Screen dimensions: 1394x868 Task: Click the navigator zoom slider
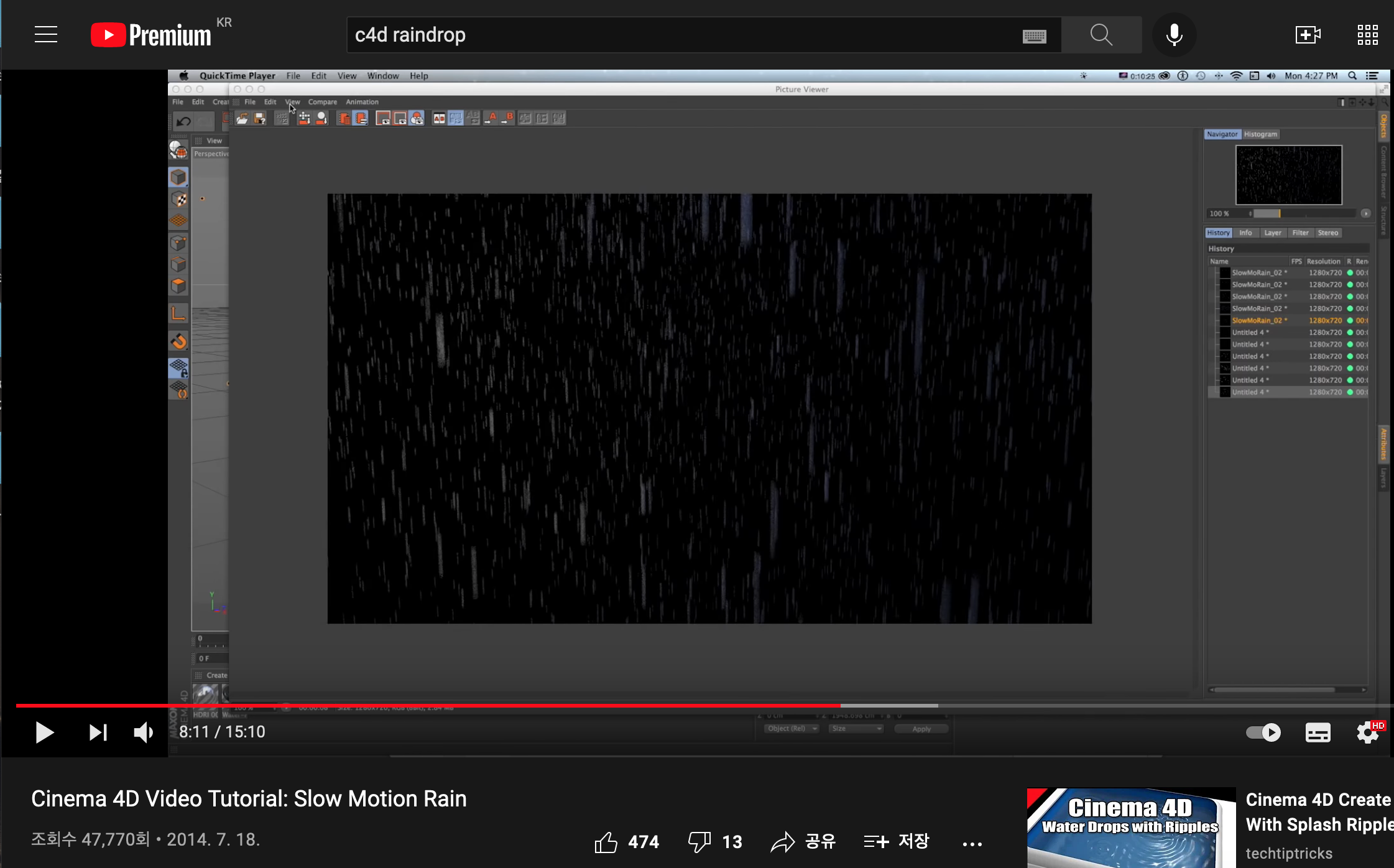(x=1304, y=213)
